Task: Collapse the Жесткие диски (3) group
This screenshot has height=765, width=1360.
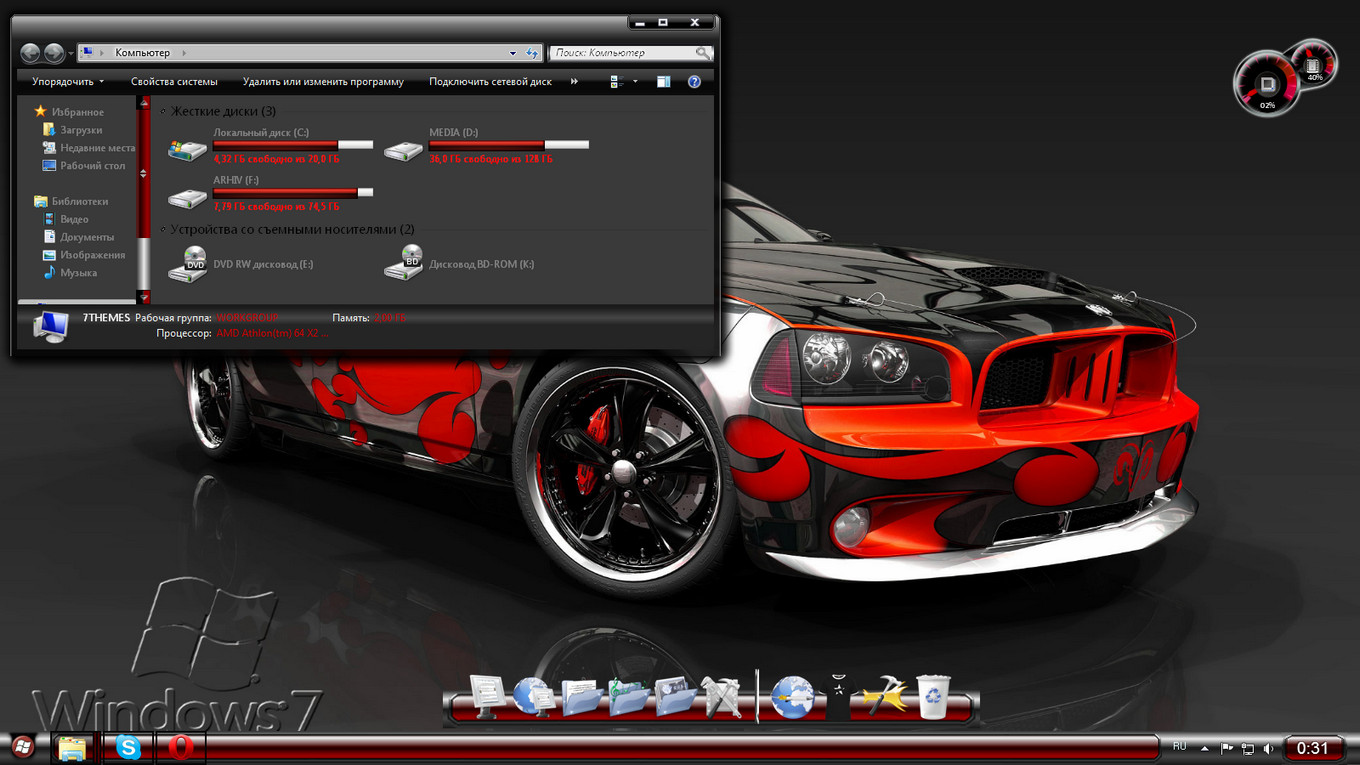Action: click(163, 111)
